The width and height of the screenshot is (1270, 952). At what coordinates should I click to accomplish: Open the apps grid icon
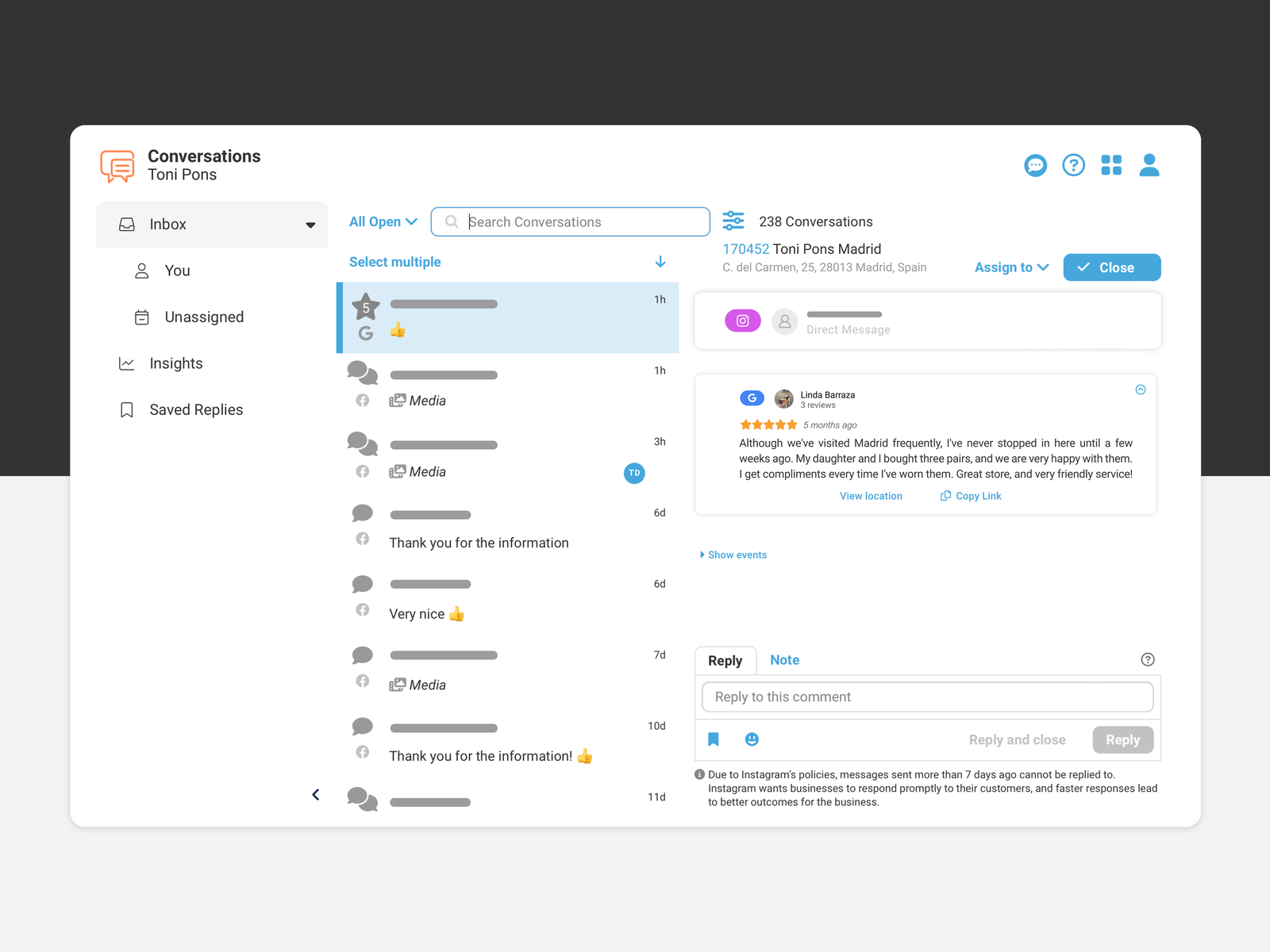[1111, 165]
